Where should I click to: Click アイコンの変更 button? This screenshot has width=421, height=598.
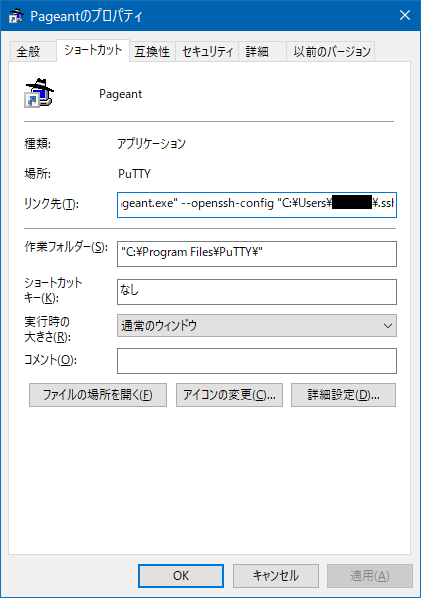[x=229, y=395]
